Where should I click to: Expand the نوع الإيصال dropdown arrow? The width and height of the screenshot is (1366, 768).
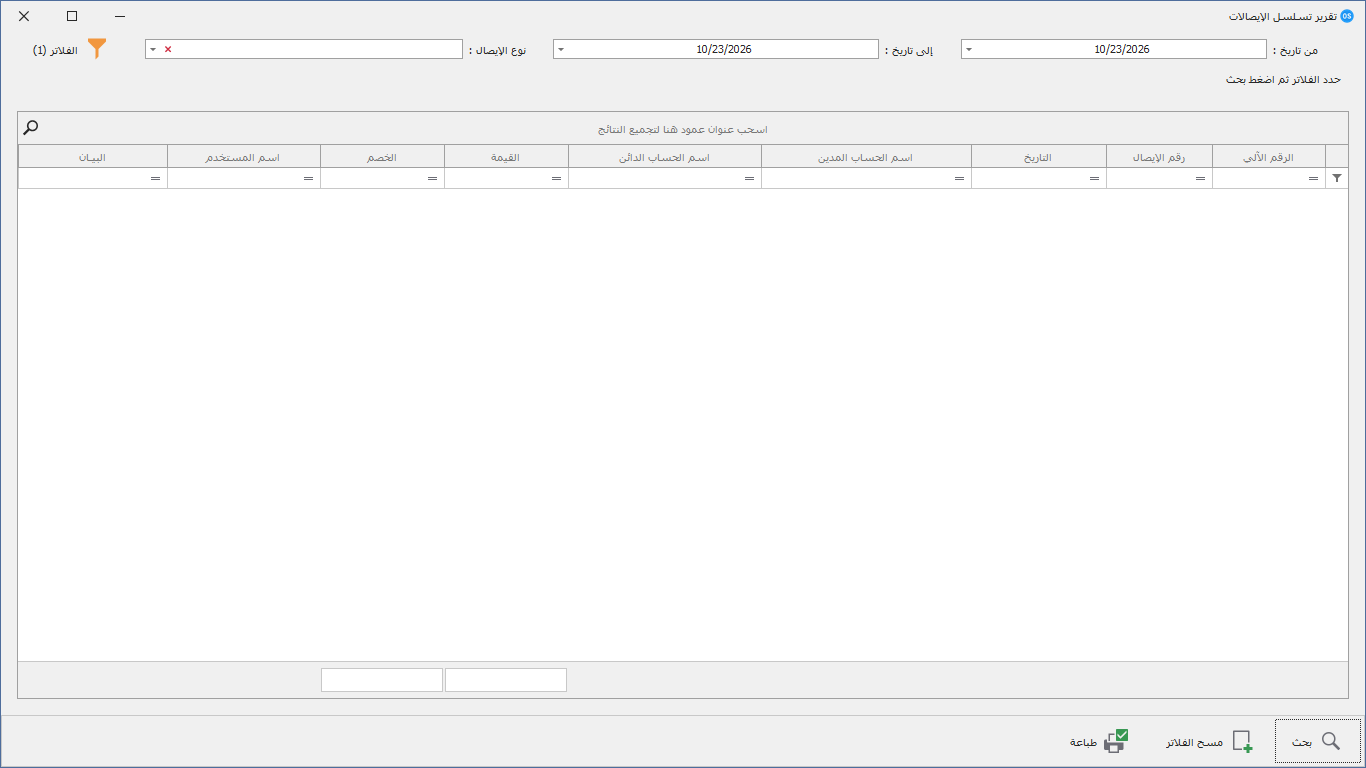coord(153,49)
